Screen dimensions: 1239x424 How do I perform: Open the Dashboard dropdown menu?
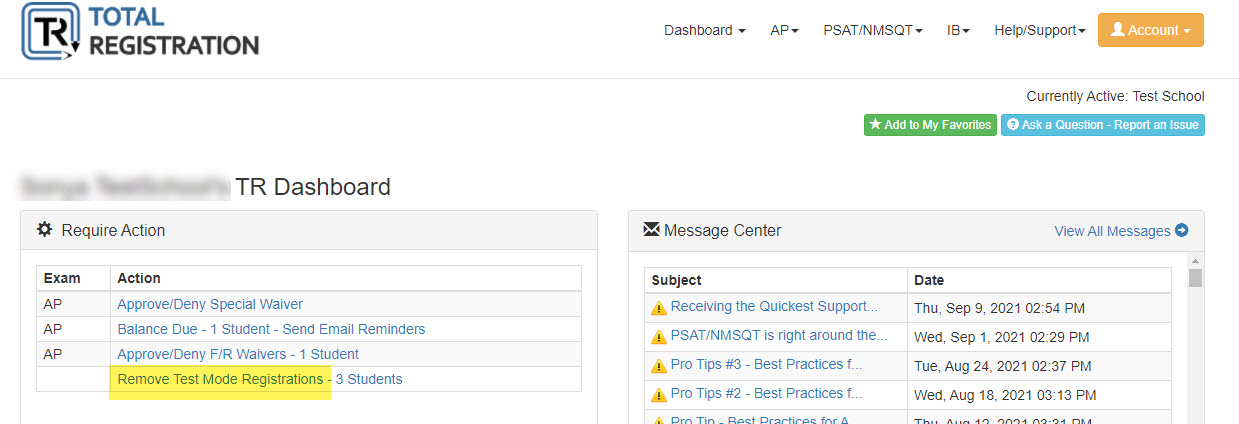(704, 30)
